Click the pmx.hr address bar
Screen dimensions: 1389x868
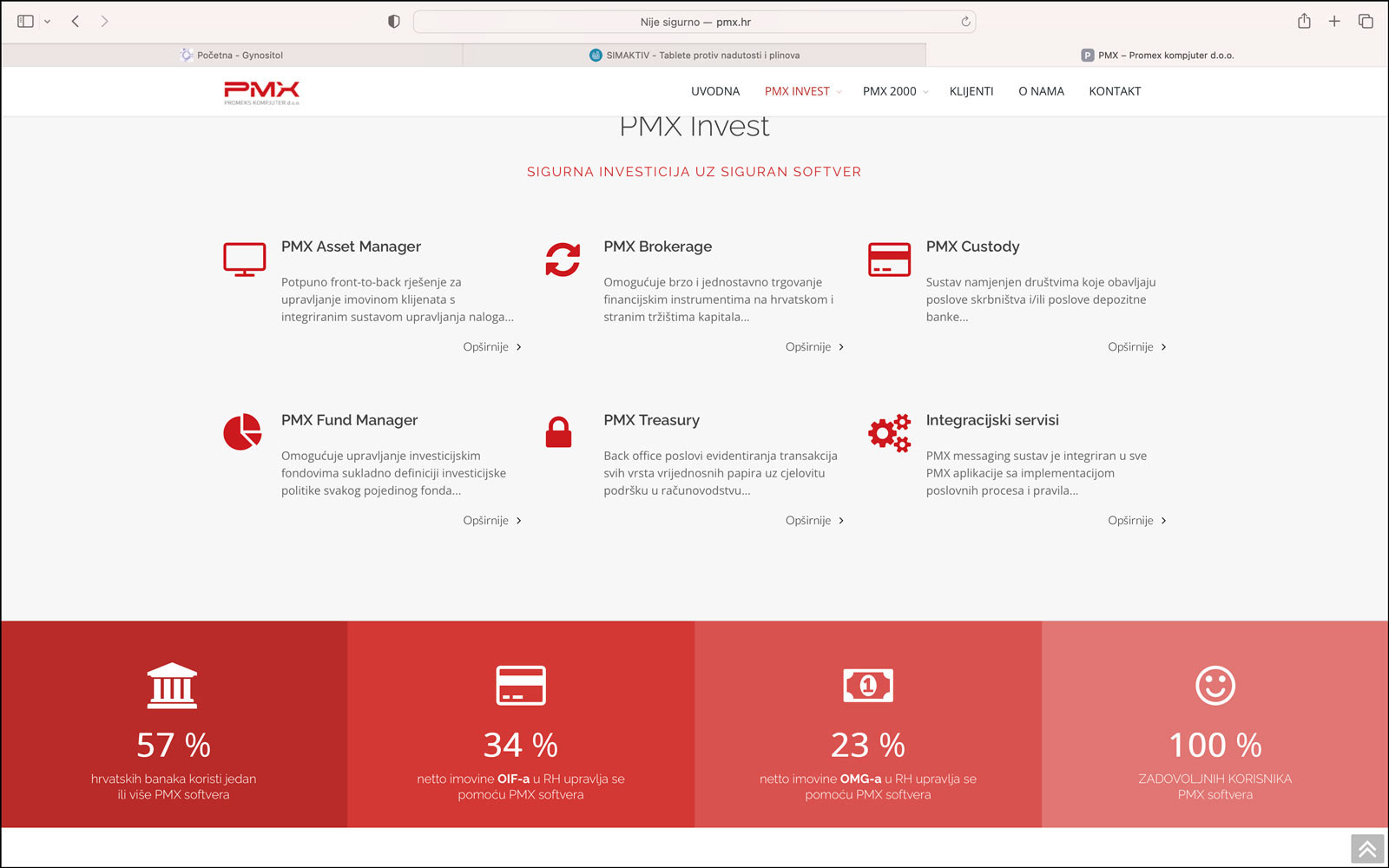click(x=694, y=22)
